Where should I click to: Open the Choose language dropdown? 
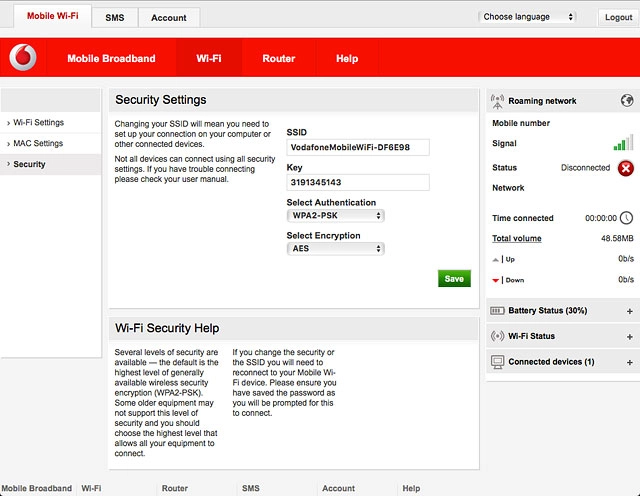tap(528, 17)
